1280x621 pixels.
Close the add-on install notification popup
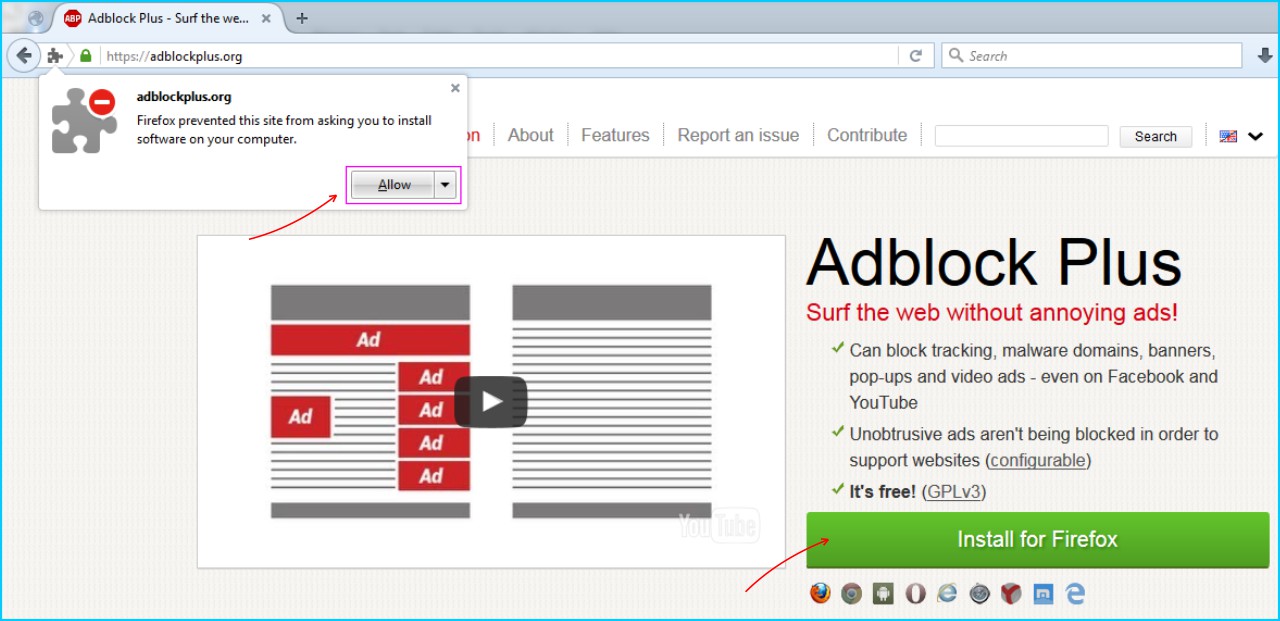(x=455, y=88)
